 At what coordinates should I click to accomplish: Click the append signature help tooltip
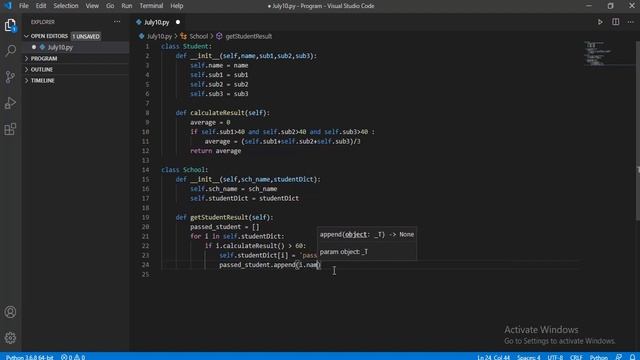coord(367,243)
